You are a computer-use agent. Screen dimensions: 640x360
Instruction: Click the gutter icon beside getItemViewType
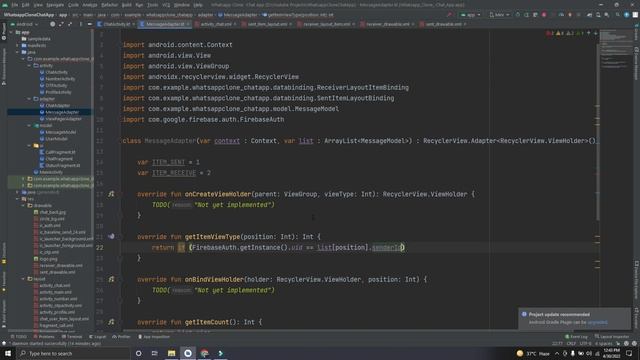(111, 236)
